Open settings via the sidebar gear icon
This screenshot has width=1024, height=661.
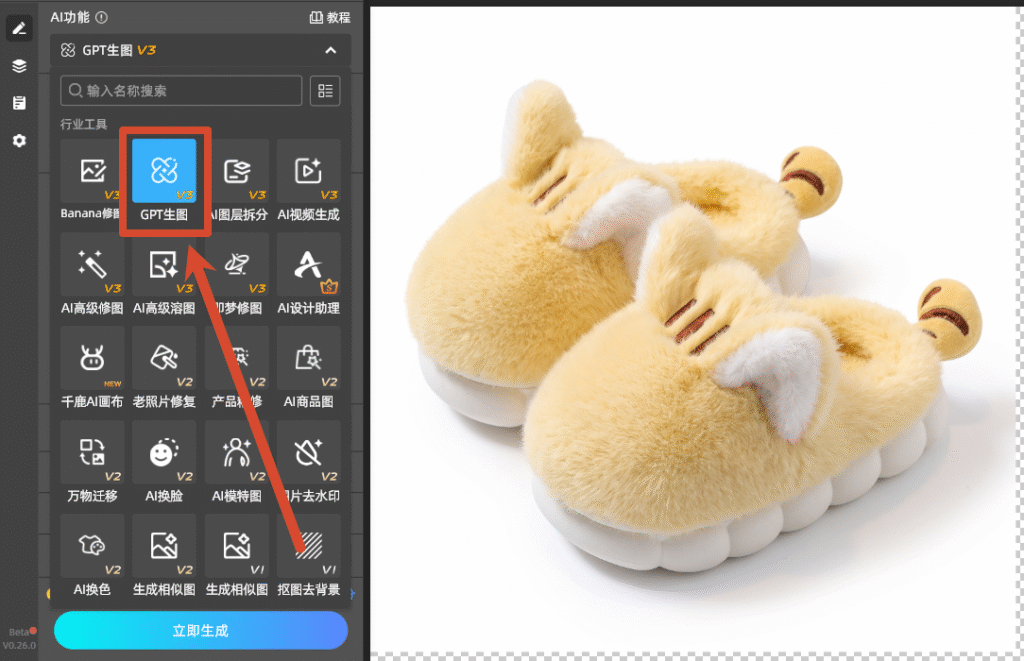19,140
